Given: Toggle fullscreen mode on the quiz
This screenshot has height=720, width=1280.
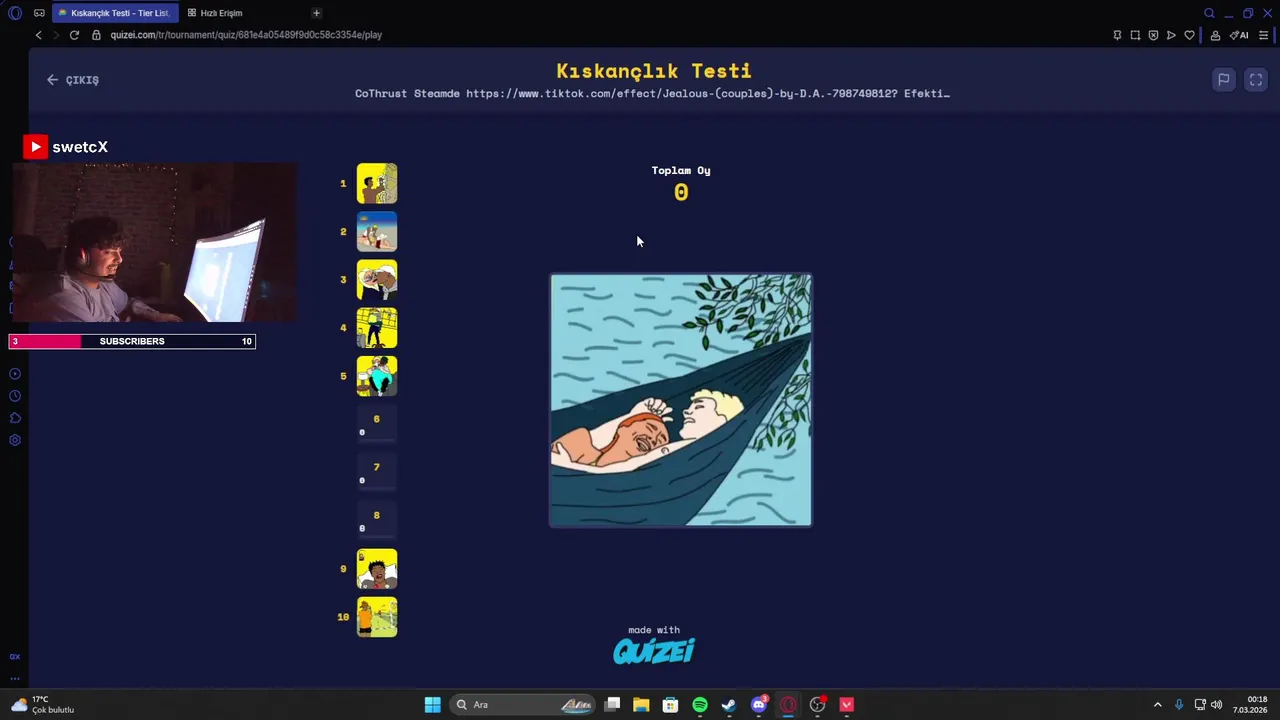Looking at the screenshot, I should pos(1256,80).
